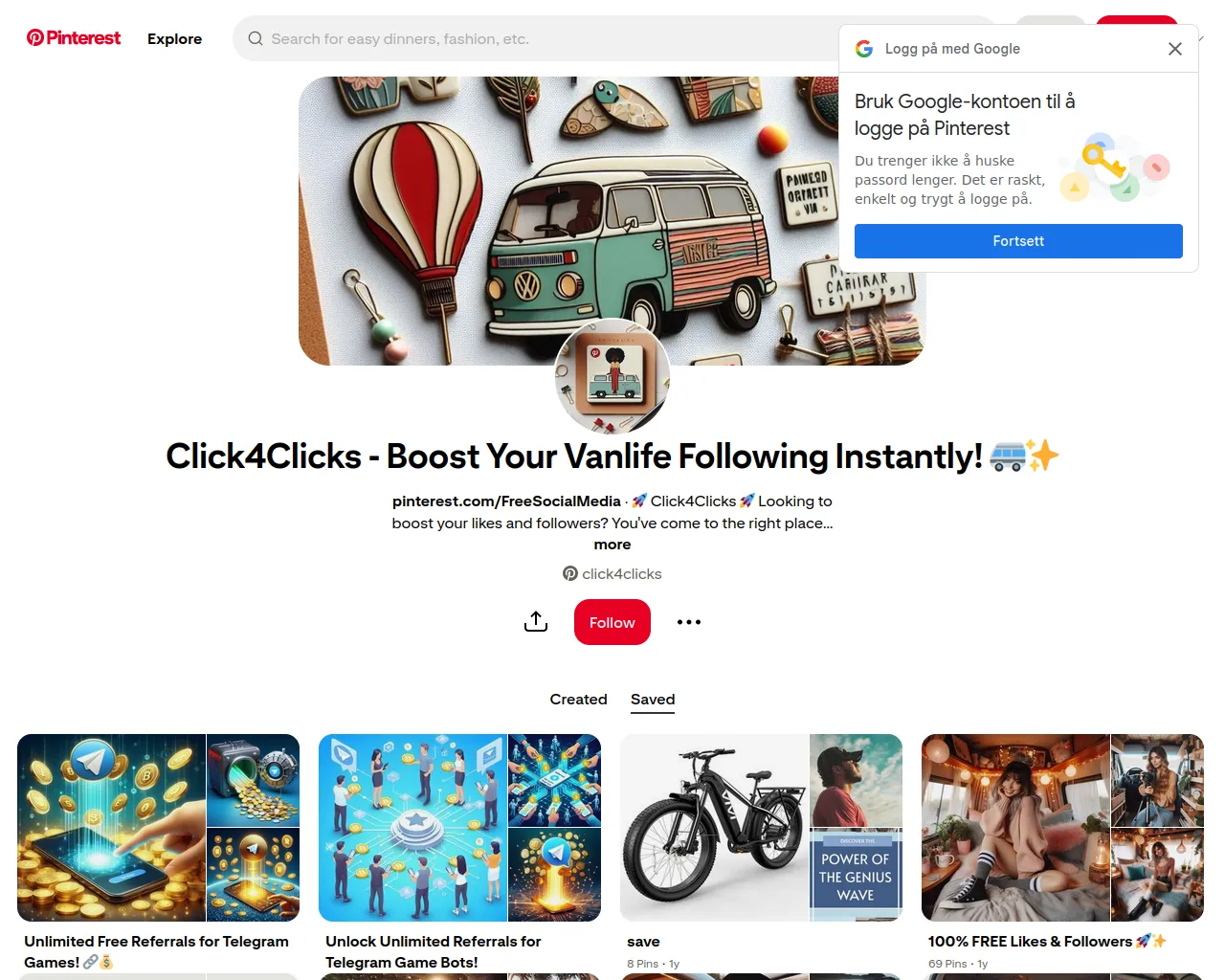Click the profile avatar picture
This screenshot has width=1225, height=980.
click(x=612, y=376)
